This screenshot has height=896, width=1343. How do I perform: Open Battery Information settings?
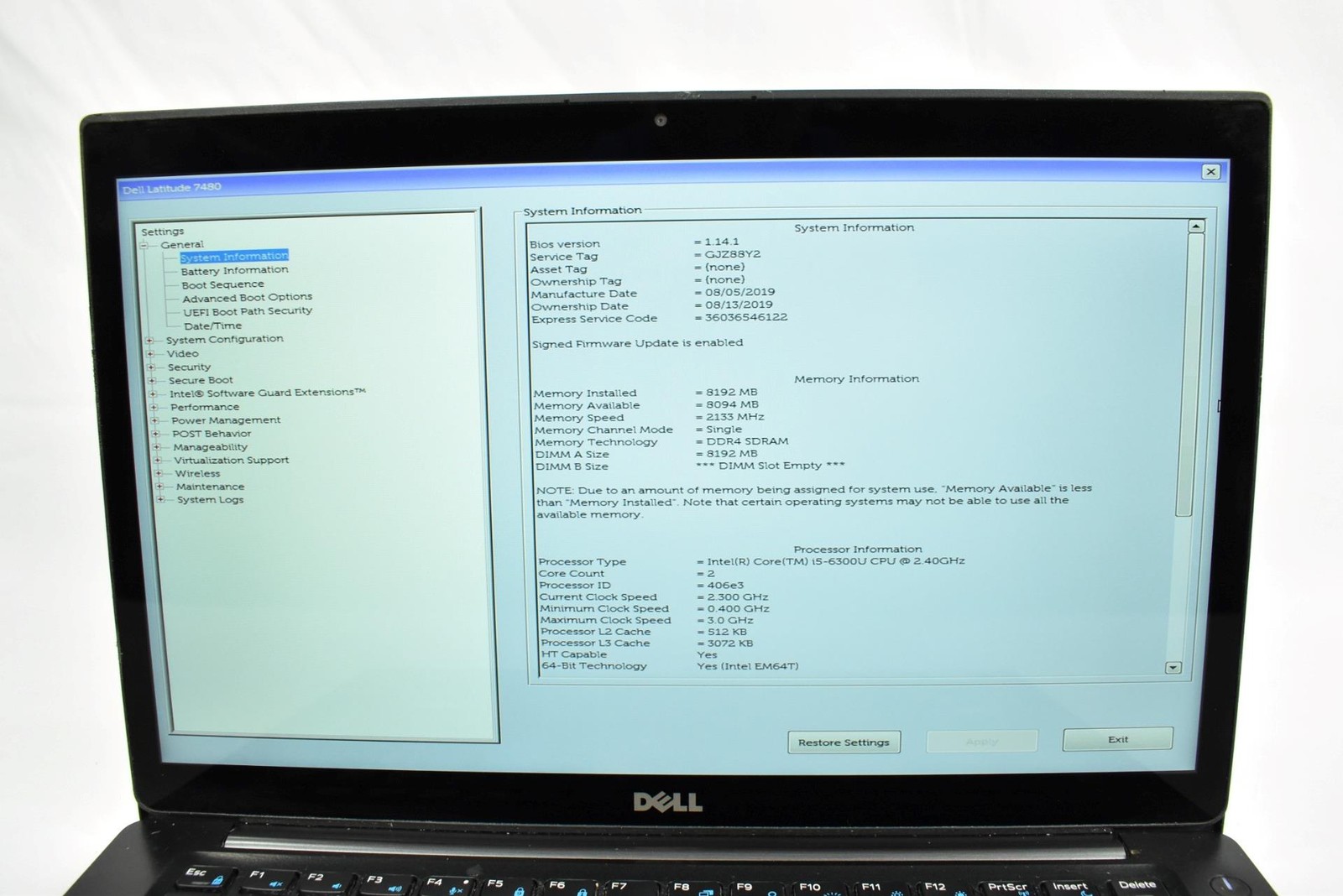[234, 271]
